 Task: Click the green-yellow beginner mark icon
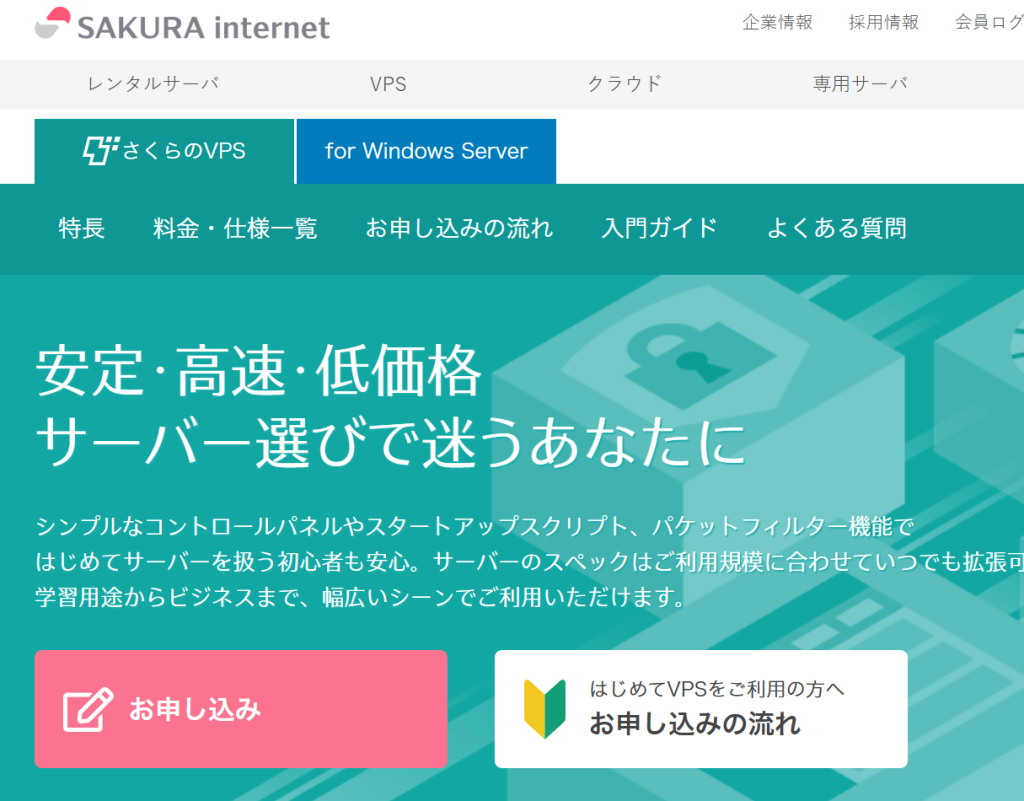545,709
